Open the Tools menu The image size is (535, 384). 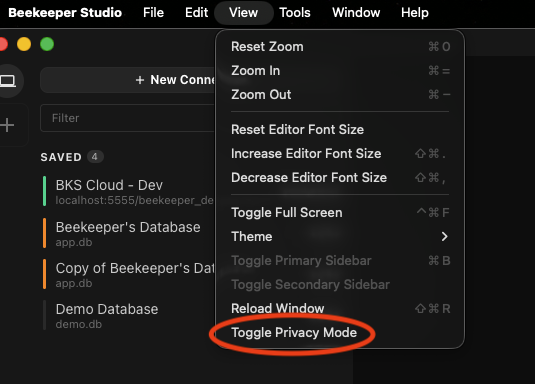tap(295, 13)
